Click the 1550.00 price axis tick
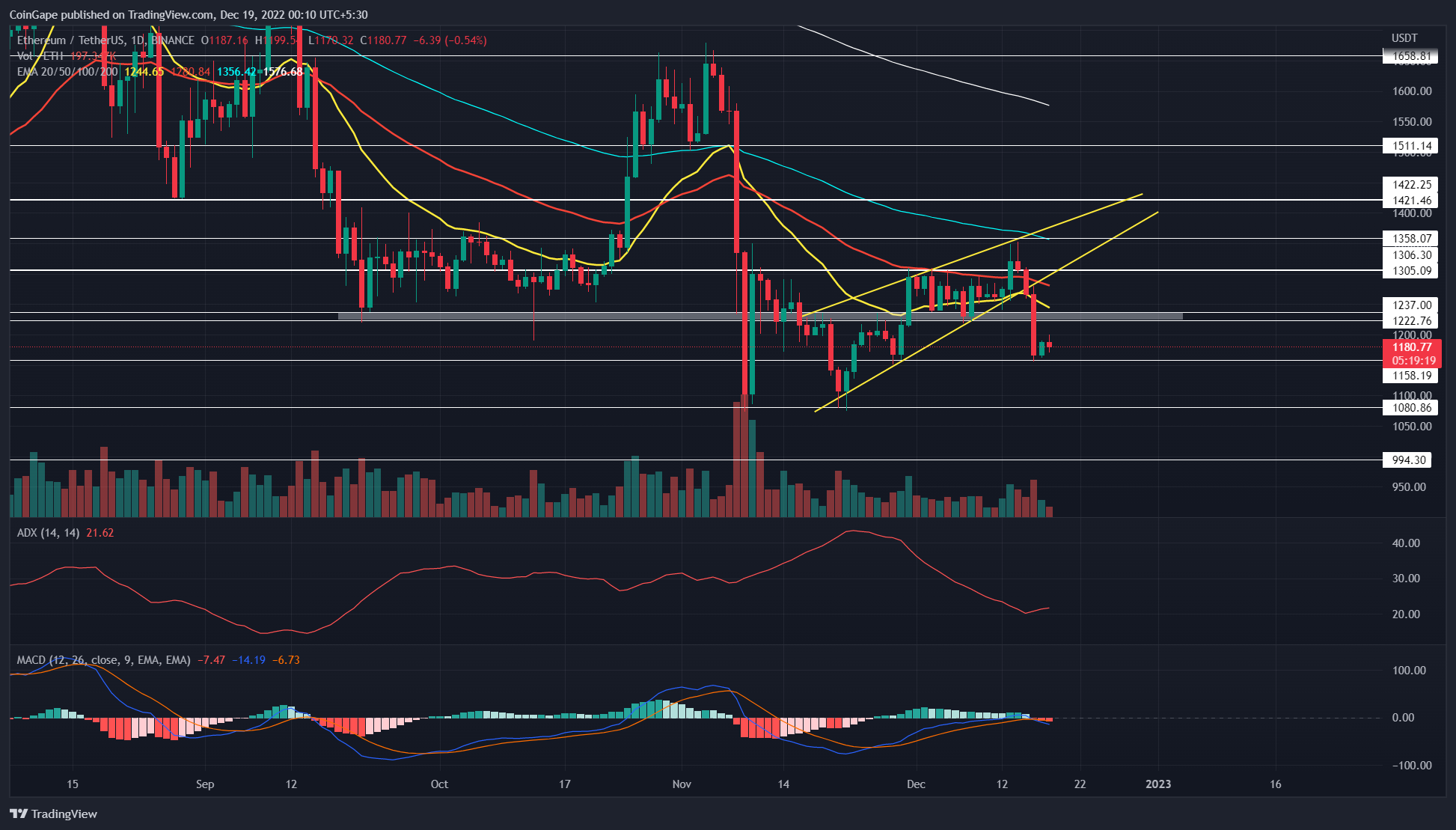The width and height of the screenshot is (1456, 830). [x=1412, y=122]
